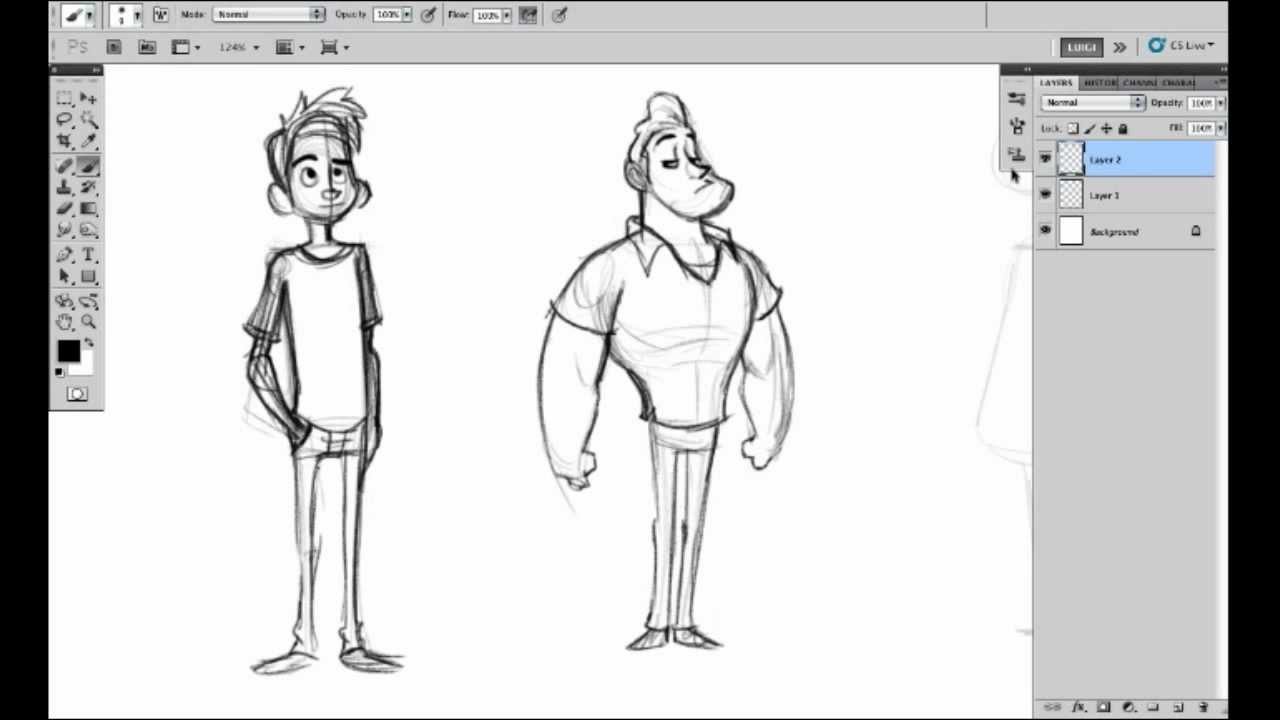Hide Layer 2 using its eye icon

(1045, 159)
